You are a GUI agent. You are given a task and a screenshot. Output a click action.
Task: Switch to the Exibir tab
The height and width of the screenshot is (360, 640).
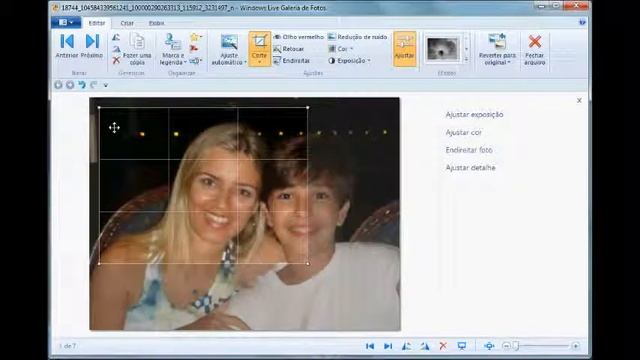point(156,23)
